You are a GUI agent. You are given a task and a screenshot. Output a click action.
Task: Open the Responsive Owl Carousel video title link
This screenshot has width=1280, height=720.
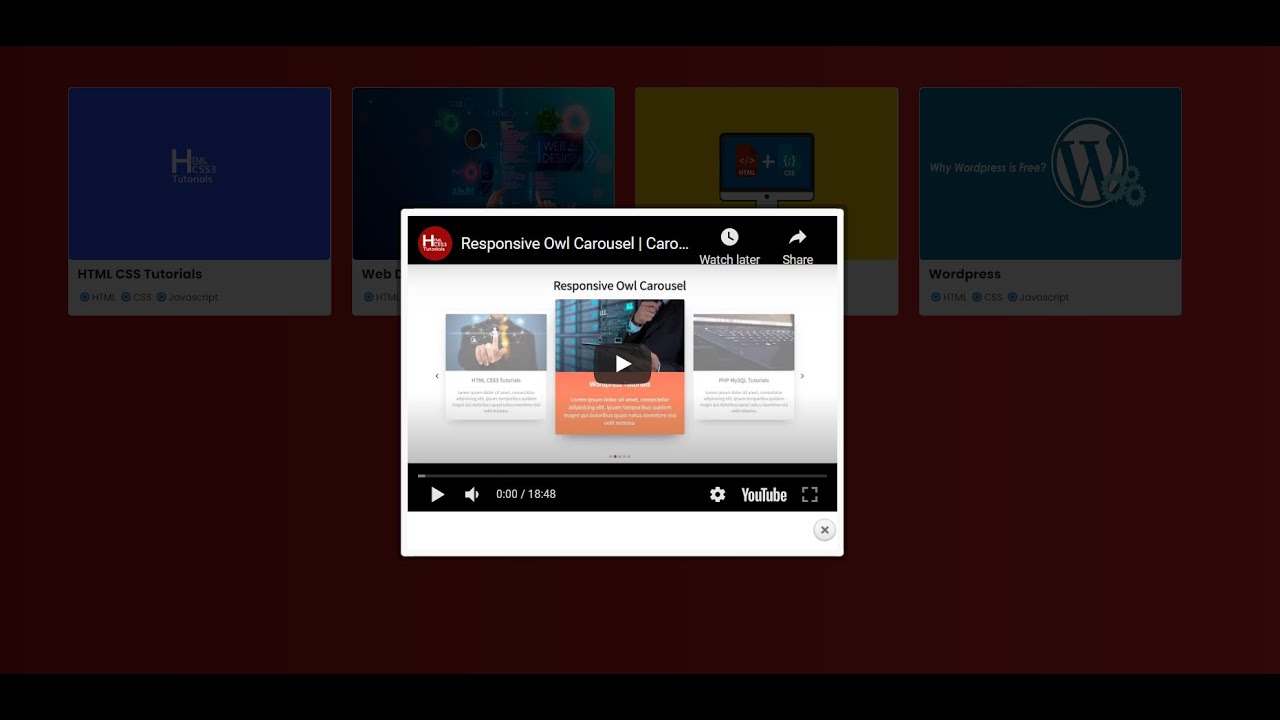(x=575, y=243)
